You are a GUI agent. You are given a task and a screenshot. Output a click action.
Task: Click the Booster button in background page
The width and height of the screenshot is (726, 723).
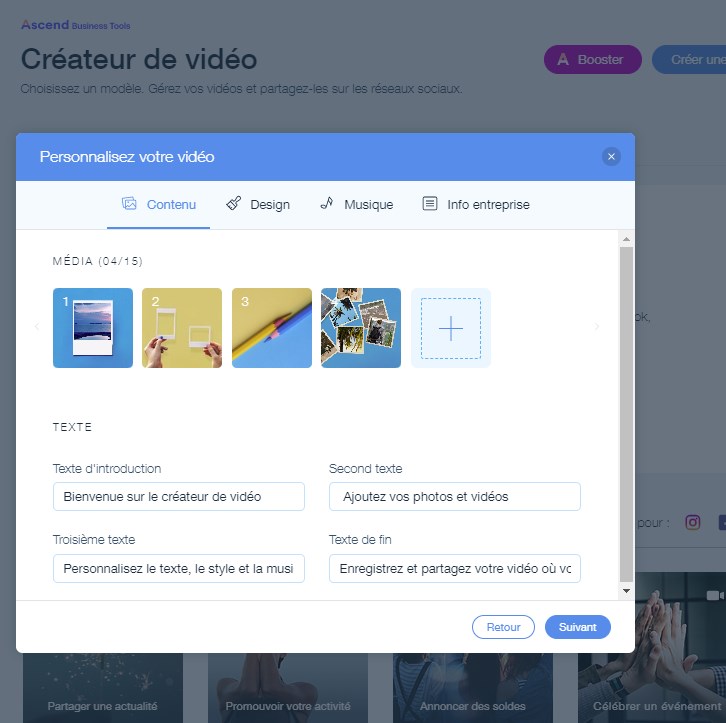tap(593, 59)
